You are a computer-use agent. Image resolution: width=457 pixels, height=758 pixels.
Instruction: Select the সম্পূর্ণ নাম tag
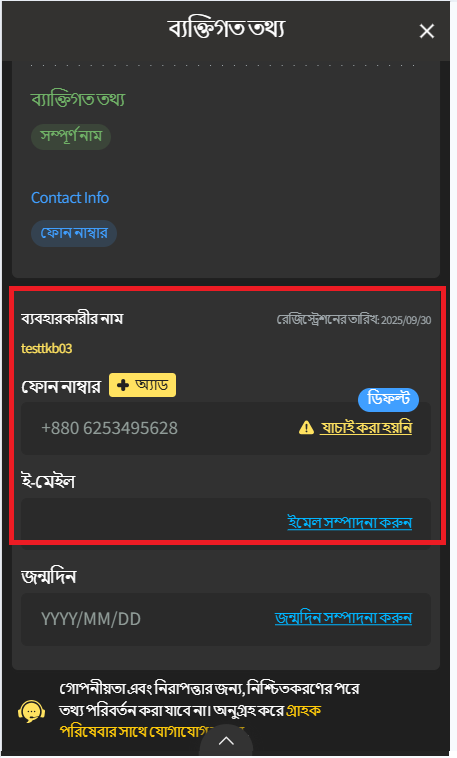coord(71,136)
